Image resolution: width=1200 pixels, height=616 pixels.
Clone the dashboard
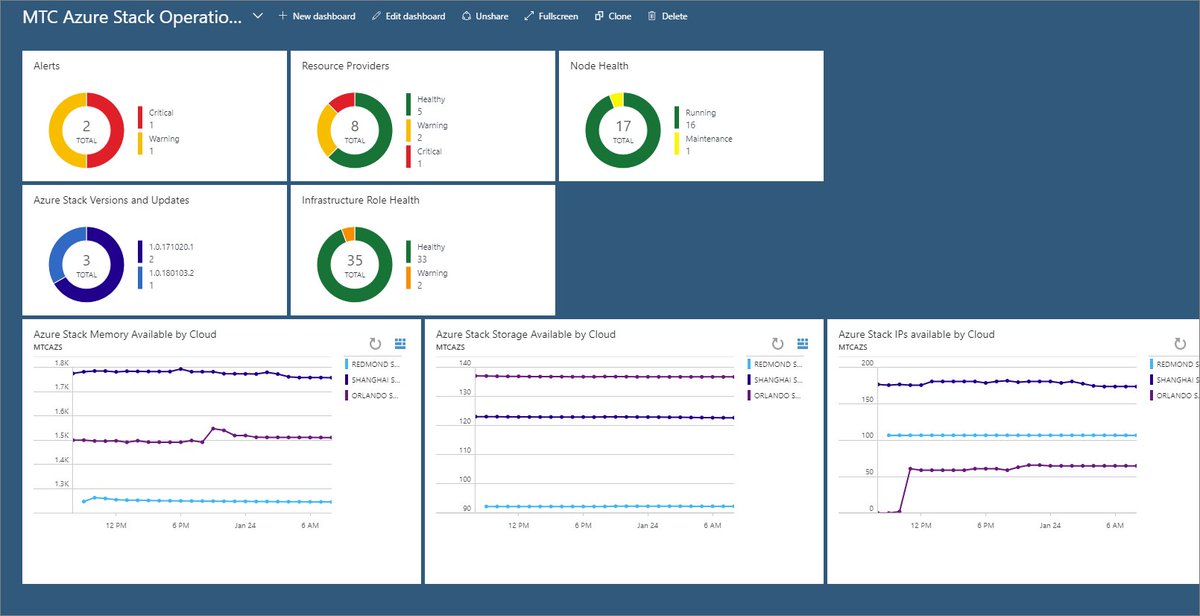(x=613, y=17)
